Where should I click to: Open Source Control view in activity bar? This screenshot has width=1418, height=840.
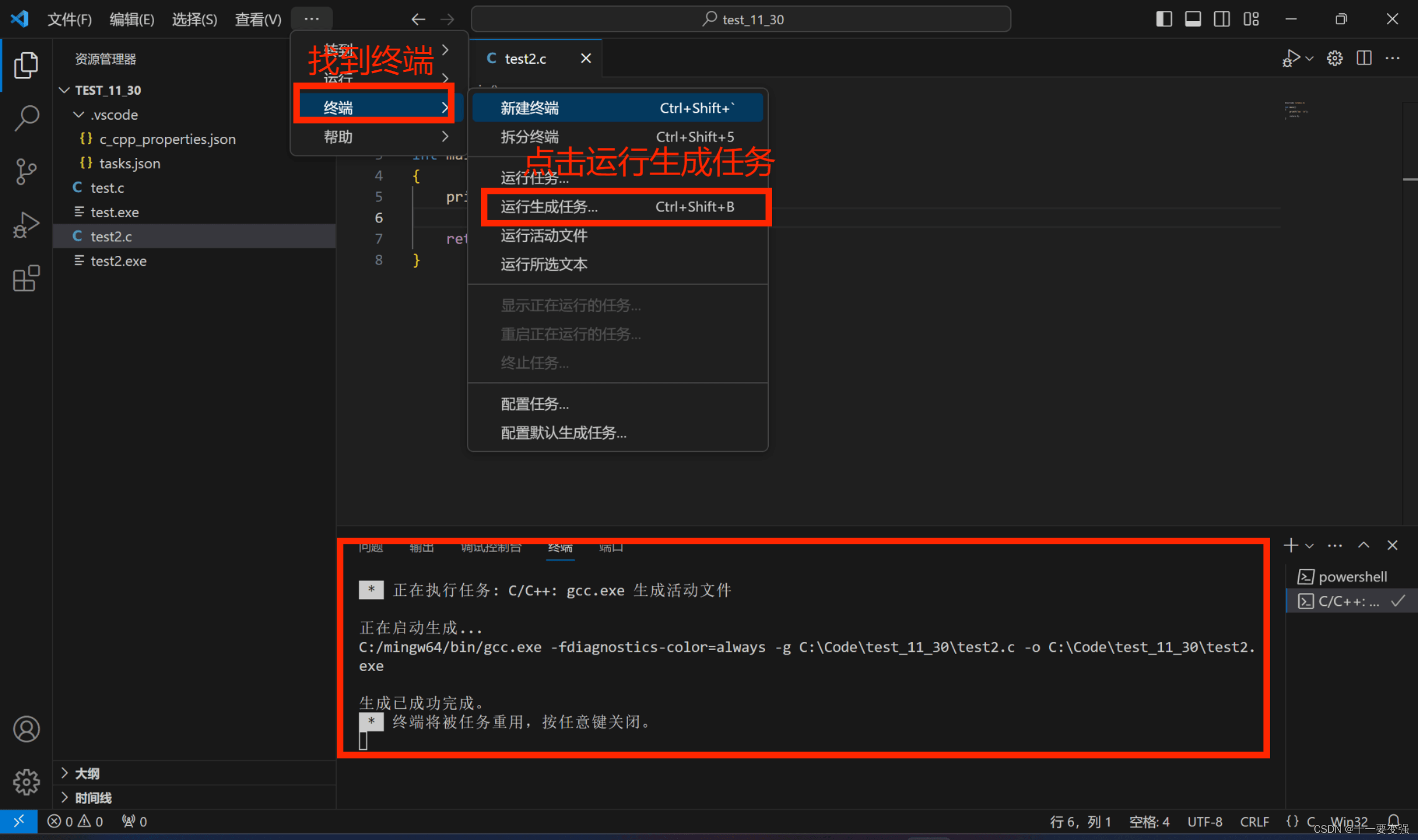tap(26, 172)
